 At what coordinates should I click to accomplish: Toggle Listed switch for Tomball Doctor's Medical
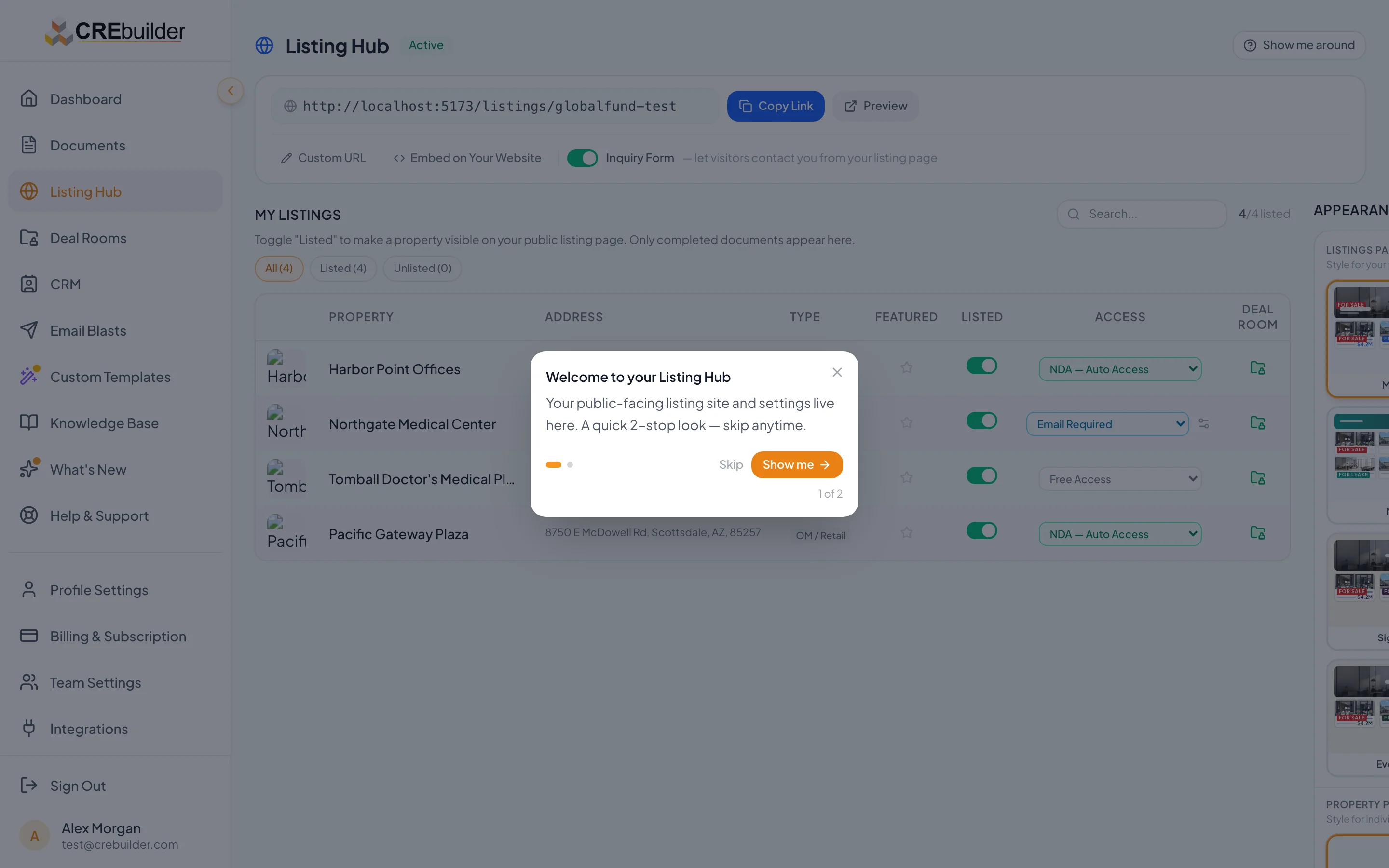[981, 476]
